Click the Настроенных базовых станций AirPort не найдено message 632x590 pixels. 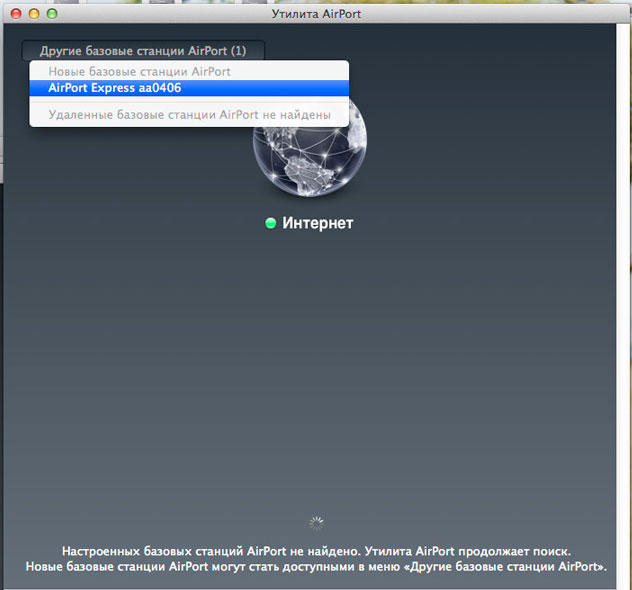point(316,551)
